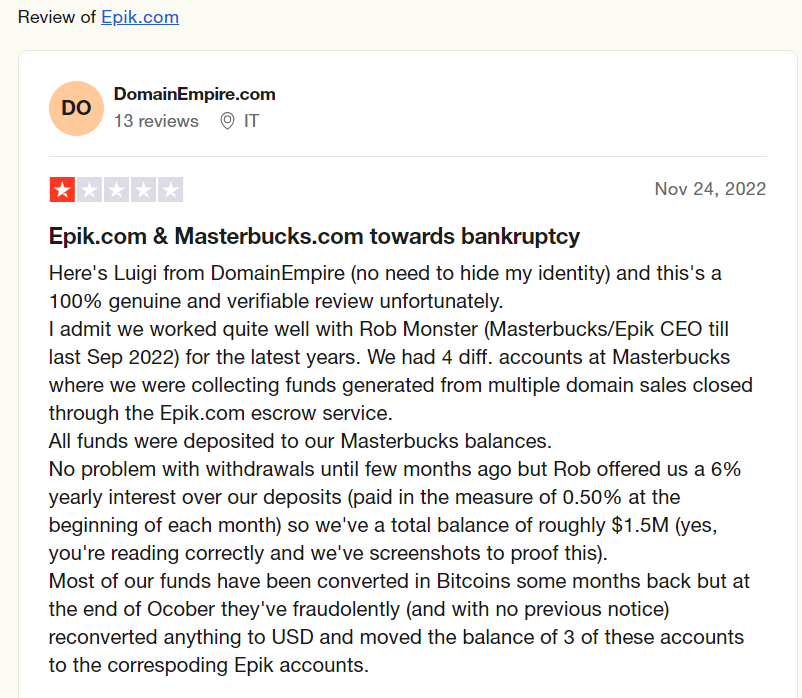Click the line '100% genuine and verifiable review'
The height and width of the screenshot is (698, 802).
point(276,301)
